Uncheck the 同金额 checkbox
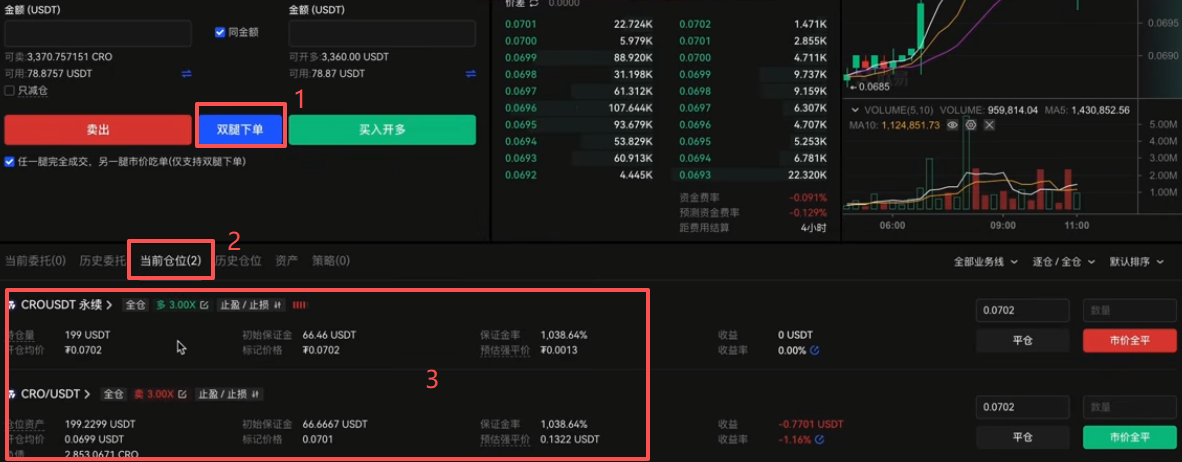Image resolution: width=1182 pixels, height=462 pixels. pyautogui.click(x=220, y=32)
